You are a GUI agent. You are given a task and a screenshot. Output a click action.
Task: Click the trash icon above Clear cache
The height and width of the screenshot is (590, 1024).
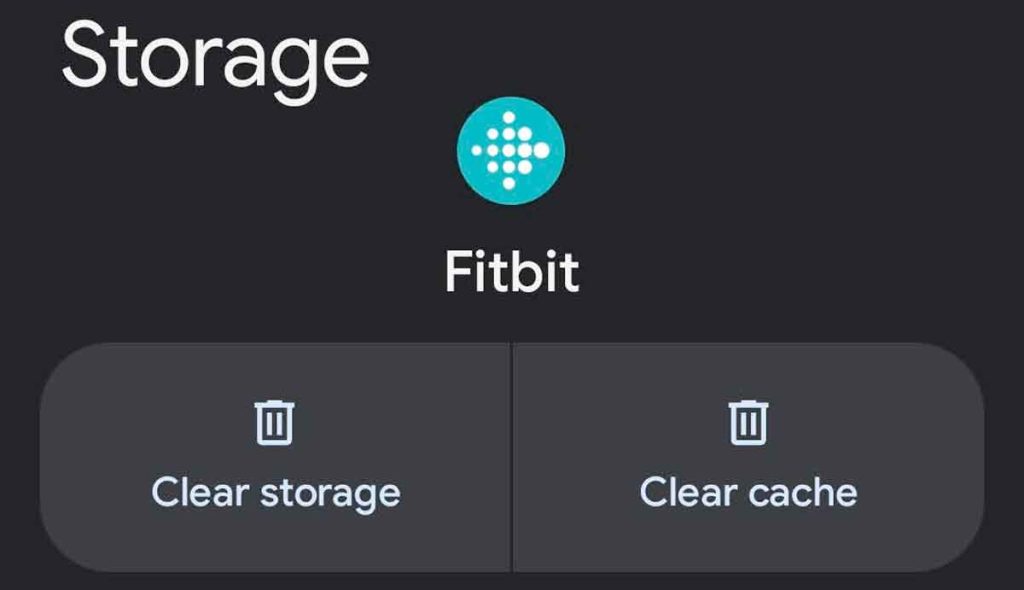(747, 421)
